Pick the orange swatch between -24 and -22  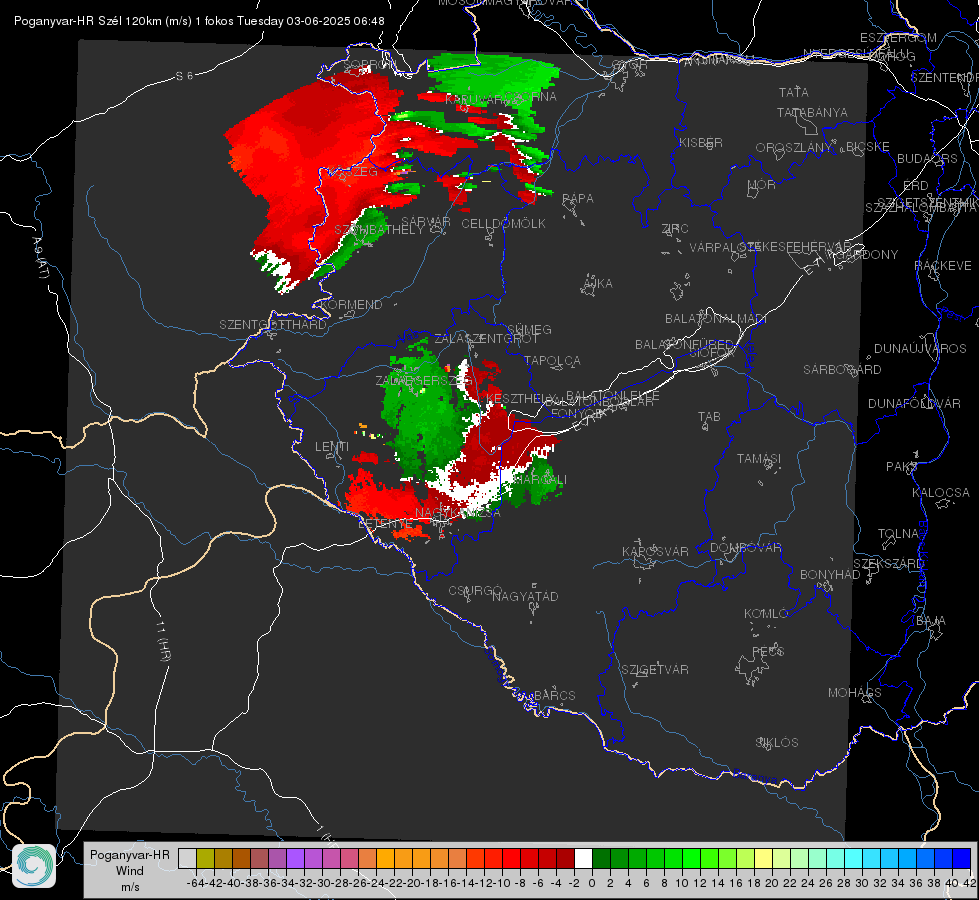[x=385, y=858]
